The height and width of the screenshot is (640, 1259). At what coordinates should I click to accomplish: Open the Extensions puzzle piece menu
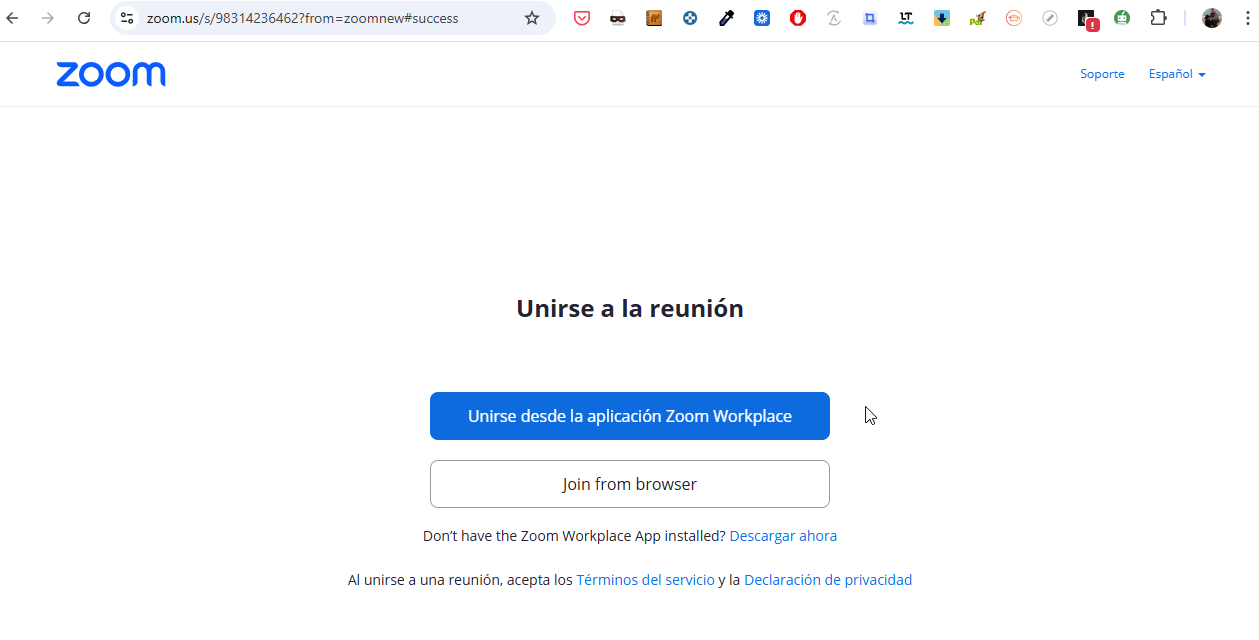point(1158,18)
